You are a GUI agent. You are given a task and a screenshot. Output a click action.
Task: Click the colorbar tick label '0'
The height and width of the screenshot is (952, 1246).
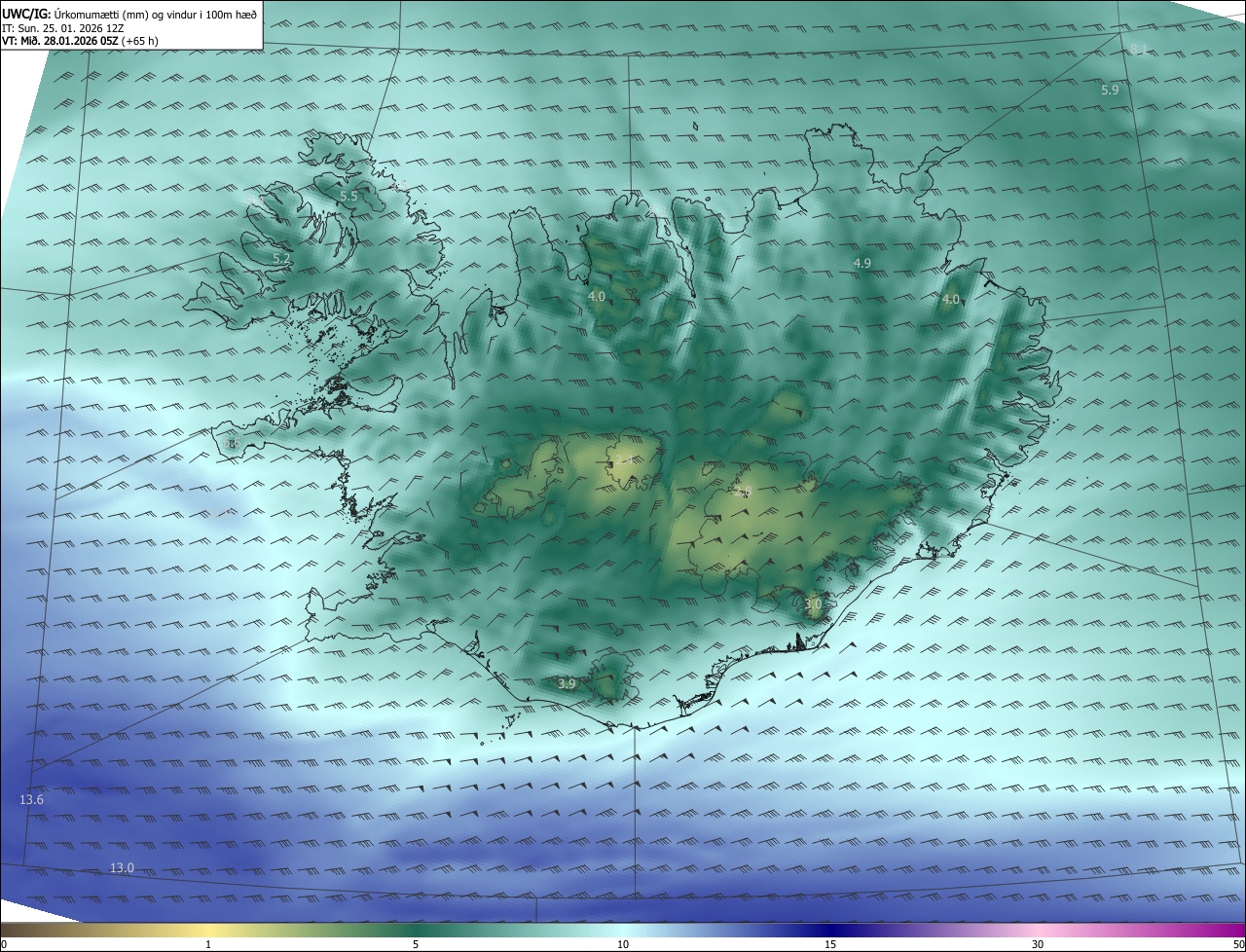(4, 945)
